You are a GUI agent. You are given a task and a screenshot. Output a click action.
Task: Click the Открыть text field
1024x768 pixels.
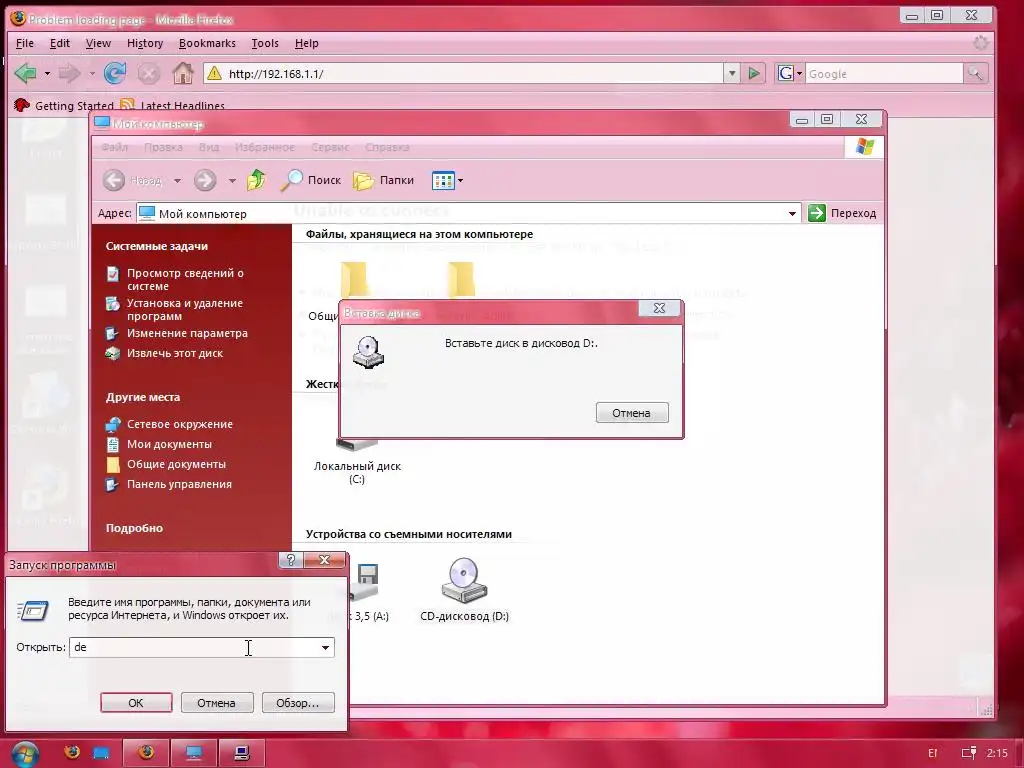click(x=193, y=647)
